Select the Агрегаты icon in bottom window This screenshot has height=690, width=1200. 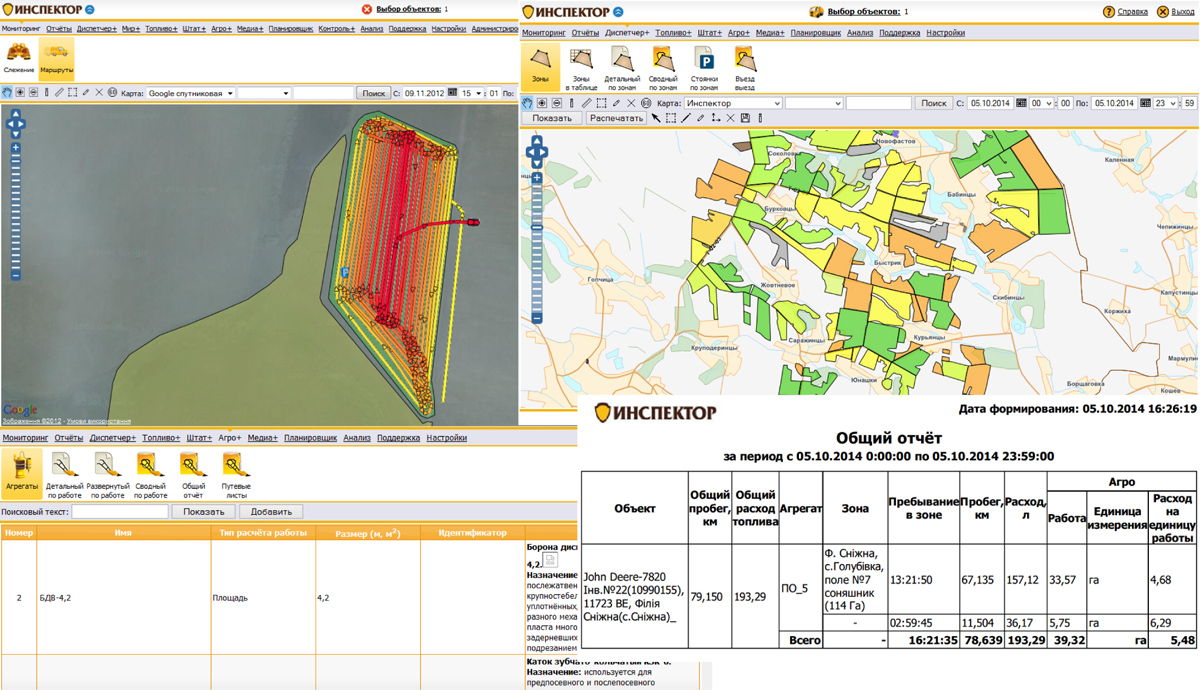click(21, 474)
